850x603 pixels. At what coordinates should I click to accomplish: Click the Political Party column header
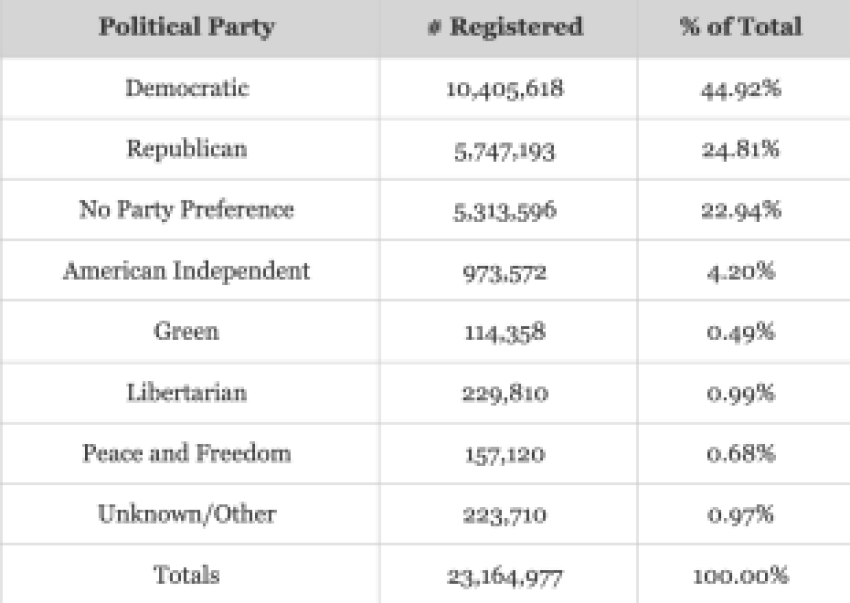186,27
